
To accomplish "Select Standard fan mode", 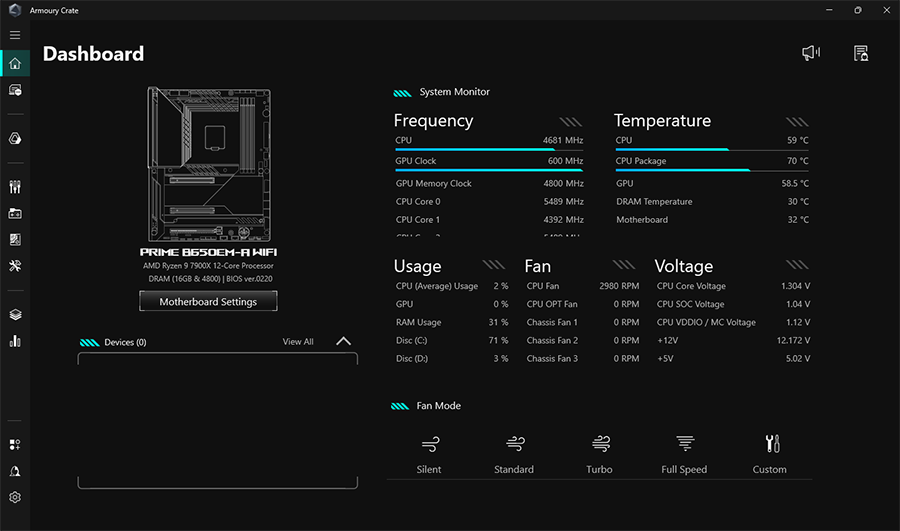I will tap(514, 454).
